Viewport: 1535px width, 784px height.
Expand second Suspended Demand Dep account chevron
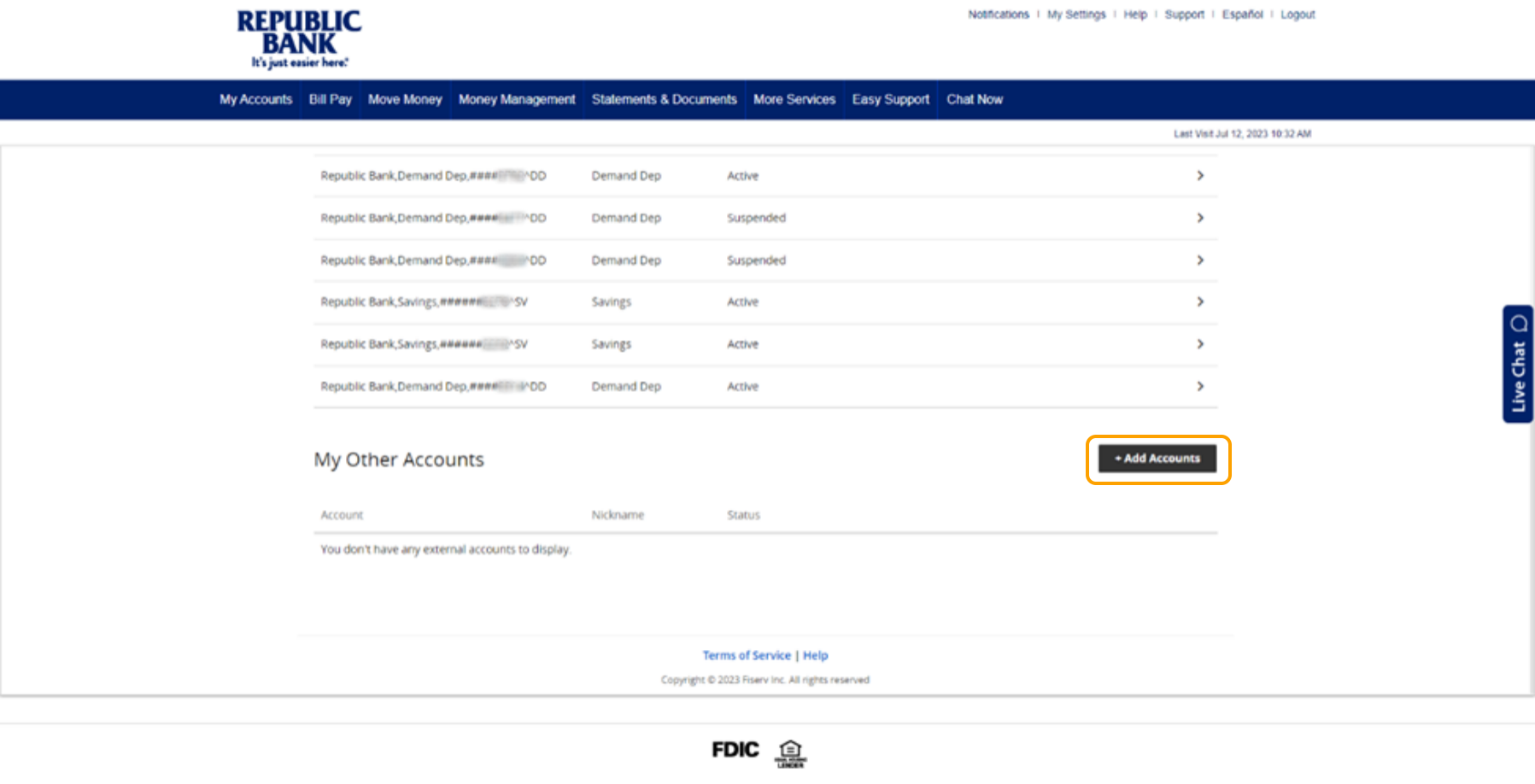[x=1200, y=260]
